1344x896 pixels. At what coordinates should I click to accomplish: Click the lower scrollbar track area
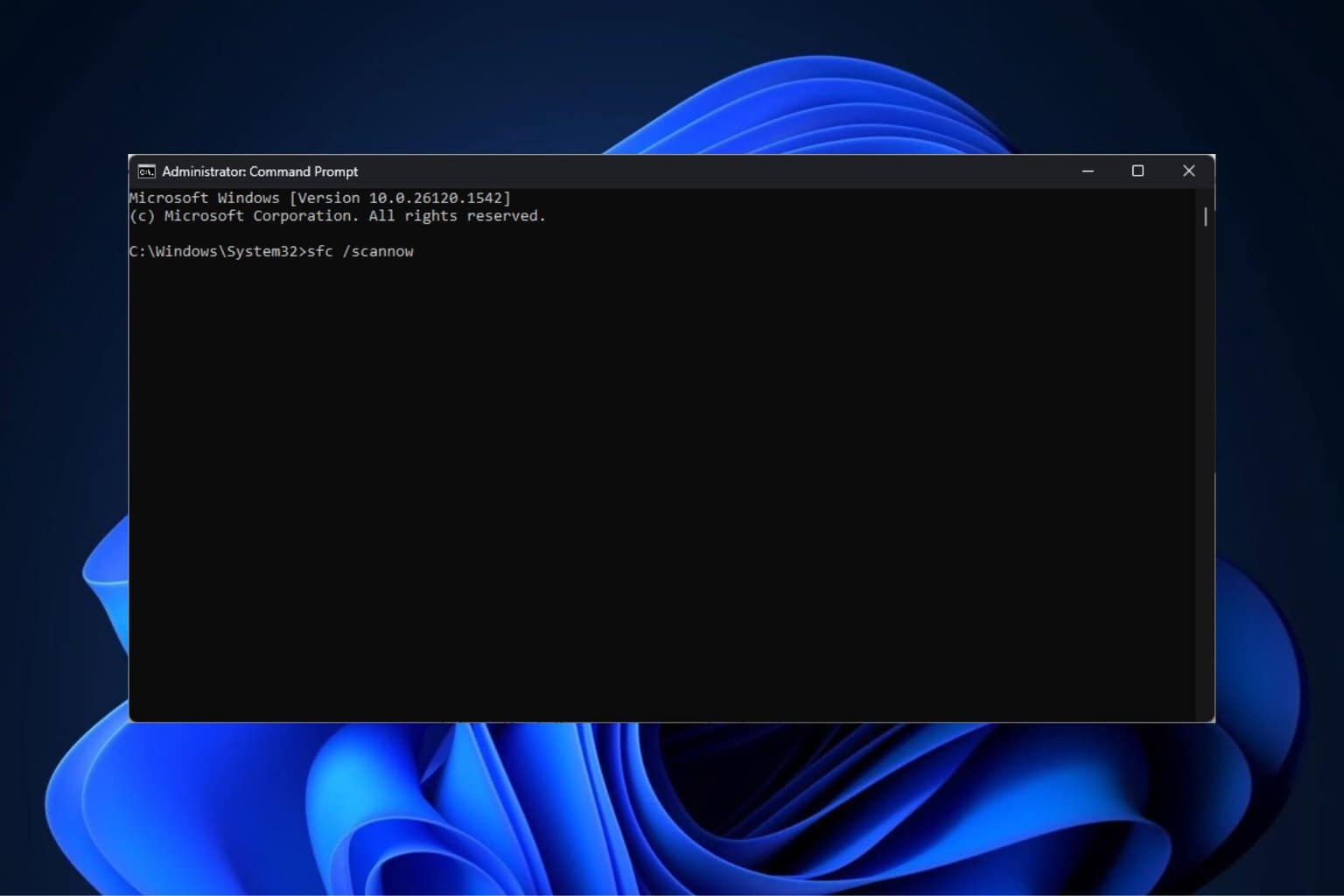[x=1207, y=569]
